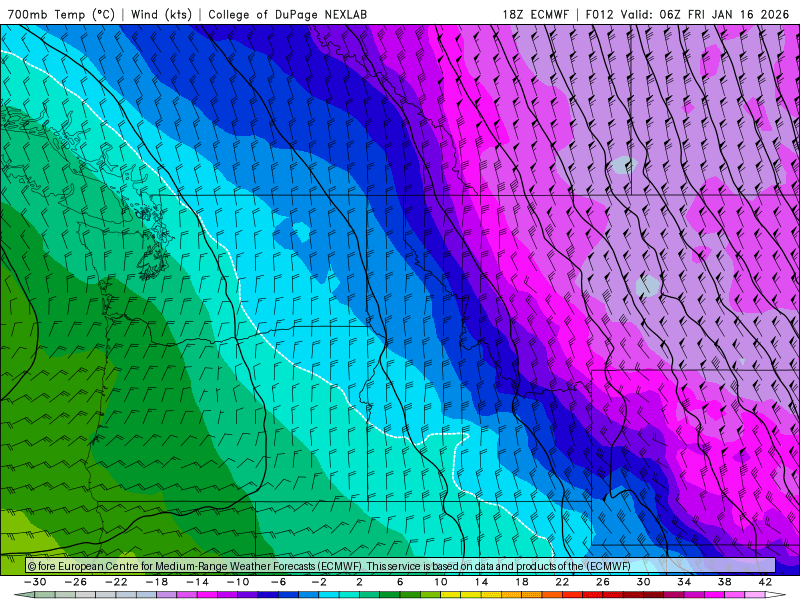800x600 pixels.
Task: Select the legend value 14
Action: (x=481, y=582)
